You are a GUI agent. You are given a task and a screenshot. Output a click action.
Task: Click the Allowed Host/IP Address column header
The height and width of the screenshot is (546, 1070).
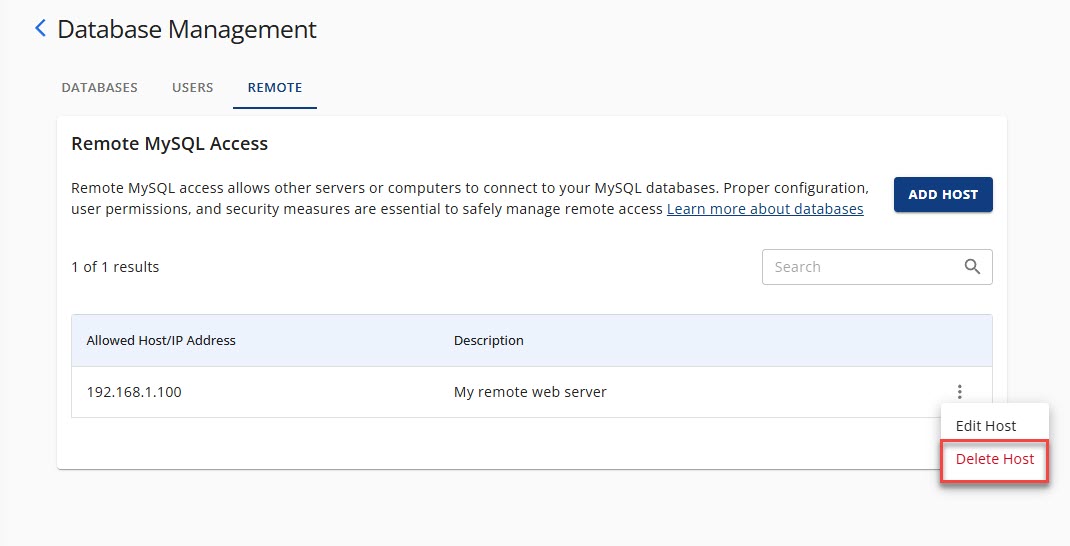pyautogui.click(x=161, y=341)
